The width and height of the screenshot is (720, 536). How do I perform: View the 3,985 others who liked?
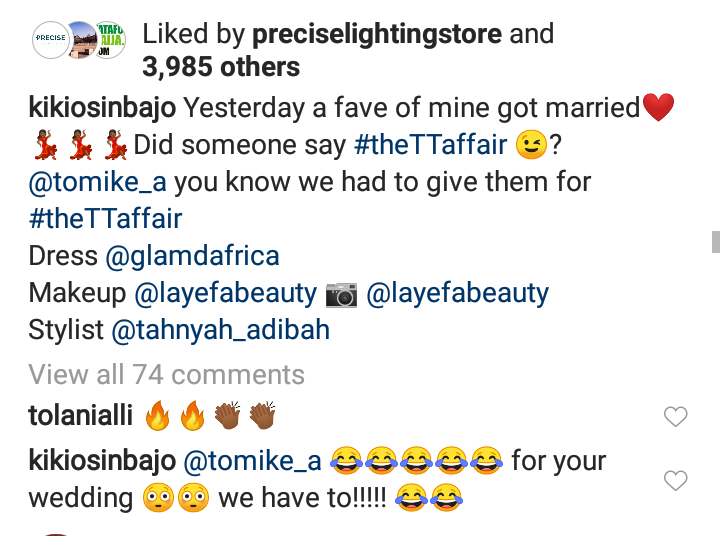(221, 67)
